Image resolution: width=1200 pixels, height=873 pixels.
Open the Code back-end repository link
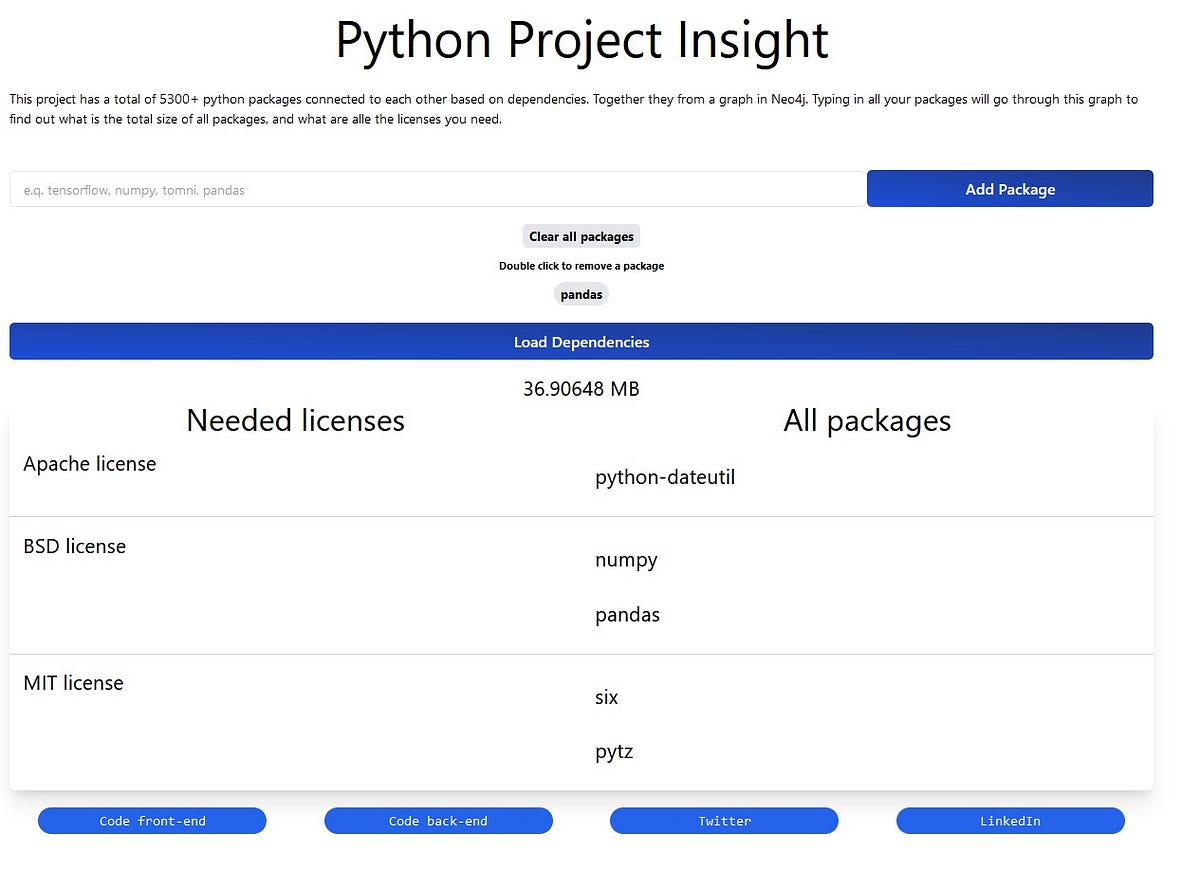[438, 820]
